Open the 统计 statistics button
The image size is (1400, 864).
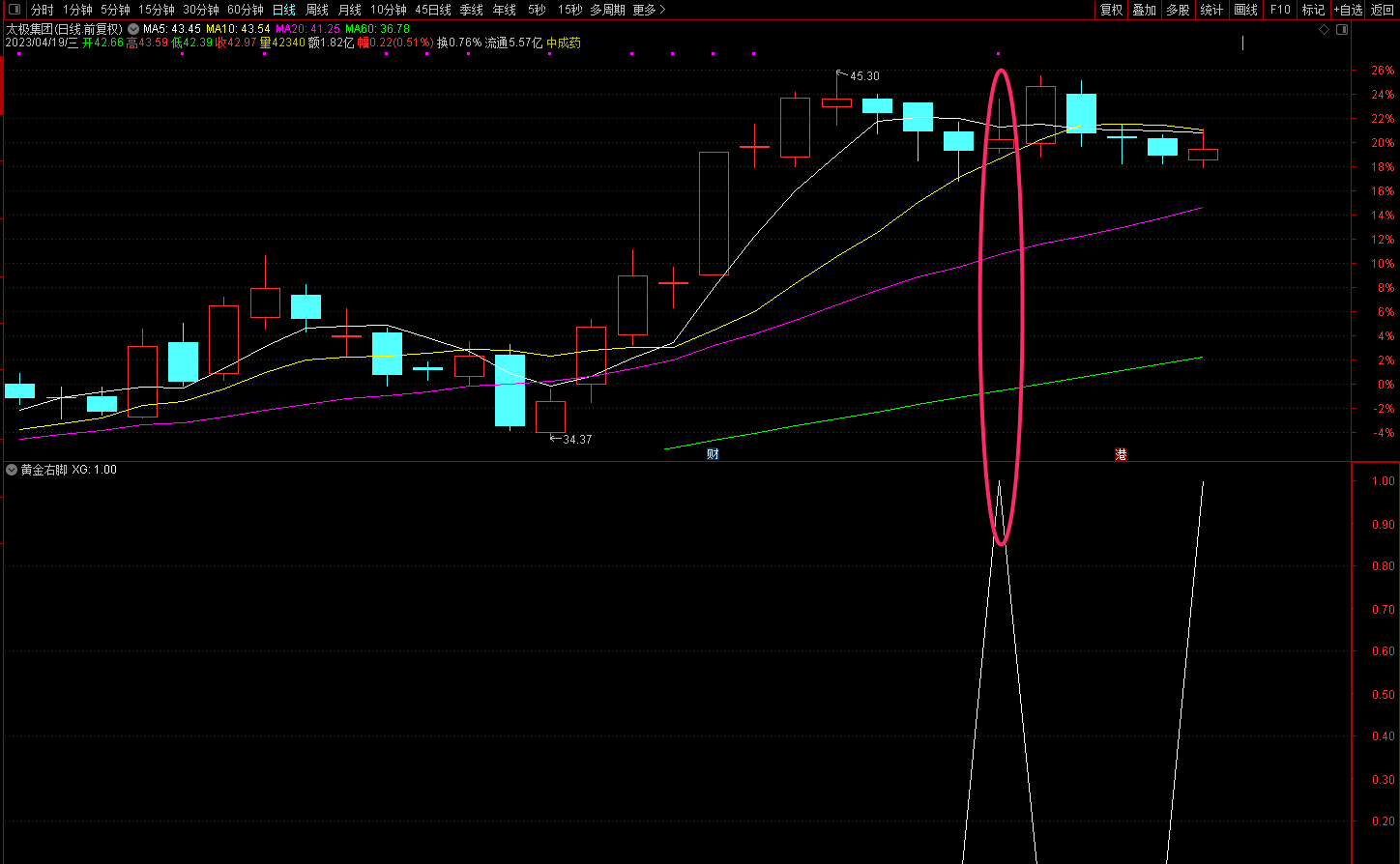coord(1211,10)
